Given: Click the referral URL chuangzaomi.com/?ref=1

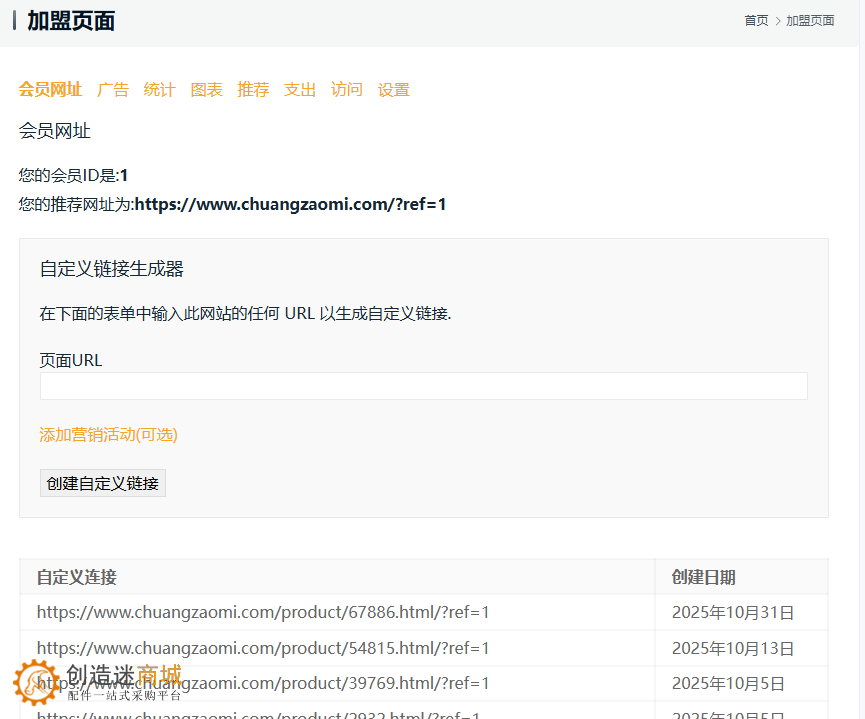Looking at the screenshot, I should (290, 204).
